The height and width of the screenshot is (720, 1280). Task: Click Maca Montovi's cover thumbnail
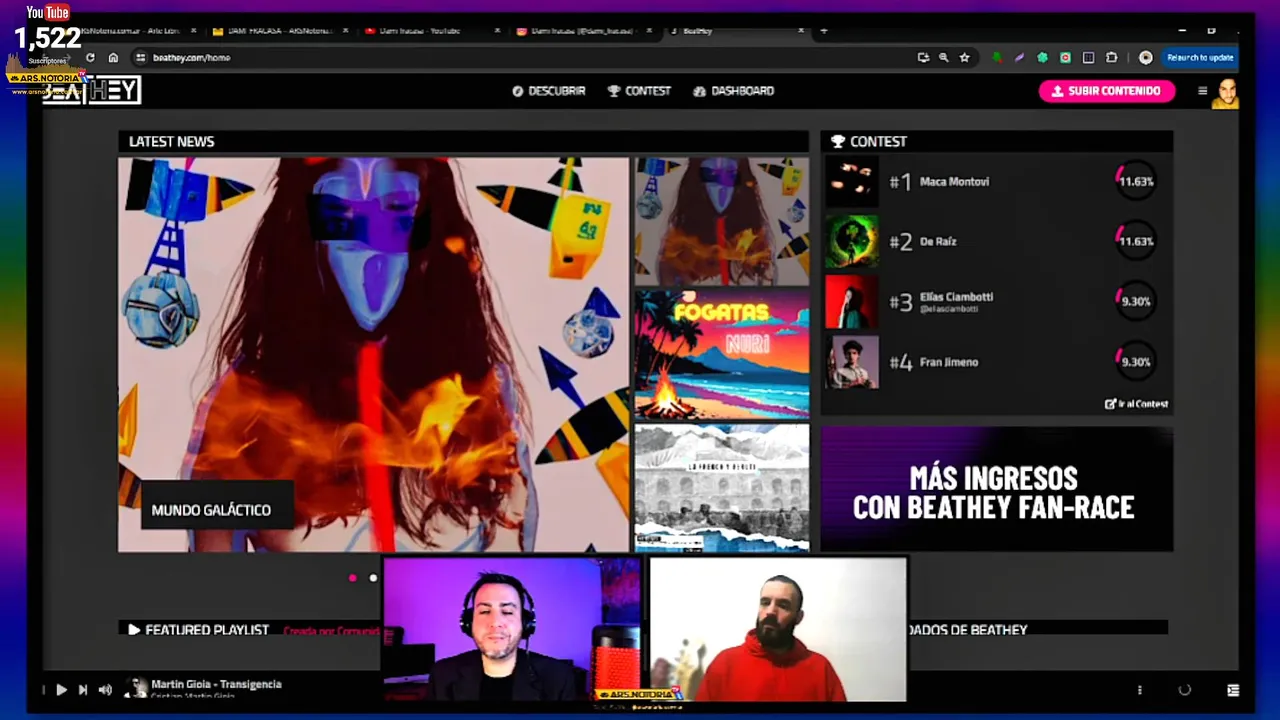pyautogui.click(x=851, y=182)
